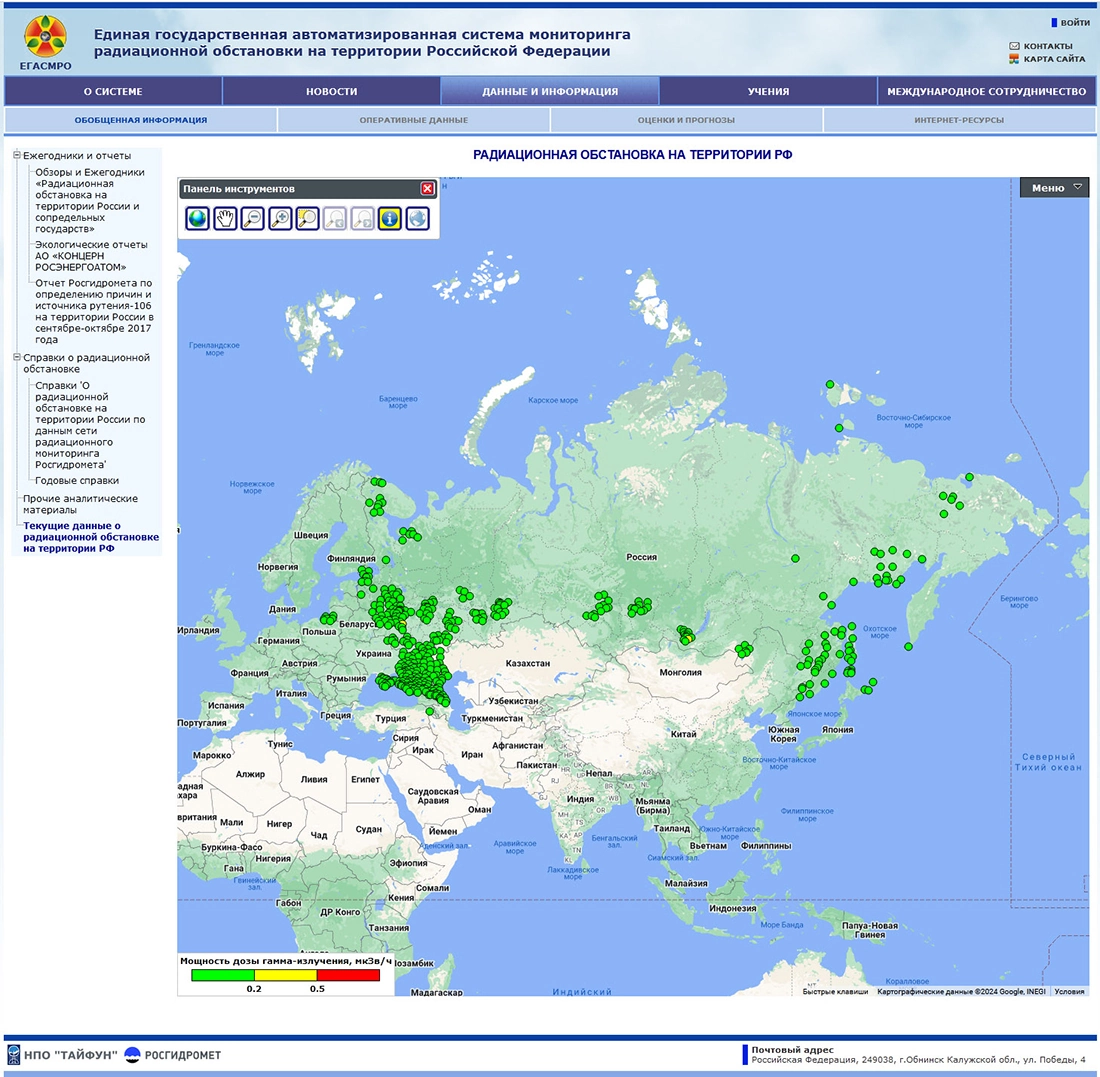Select the zoom-to-area rectangle tool
Image resolution: width=1100 pixels, height=1077 pixels.
307,218
